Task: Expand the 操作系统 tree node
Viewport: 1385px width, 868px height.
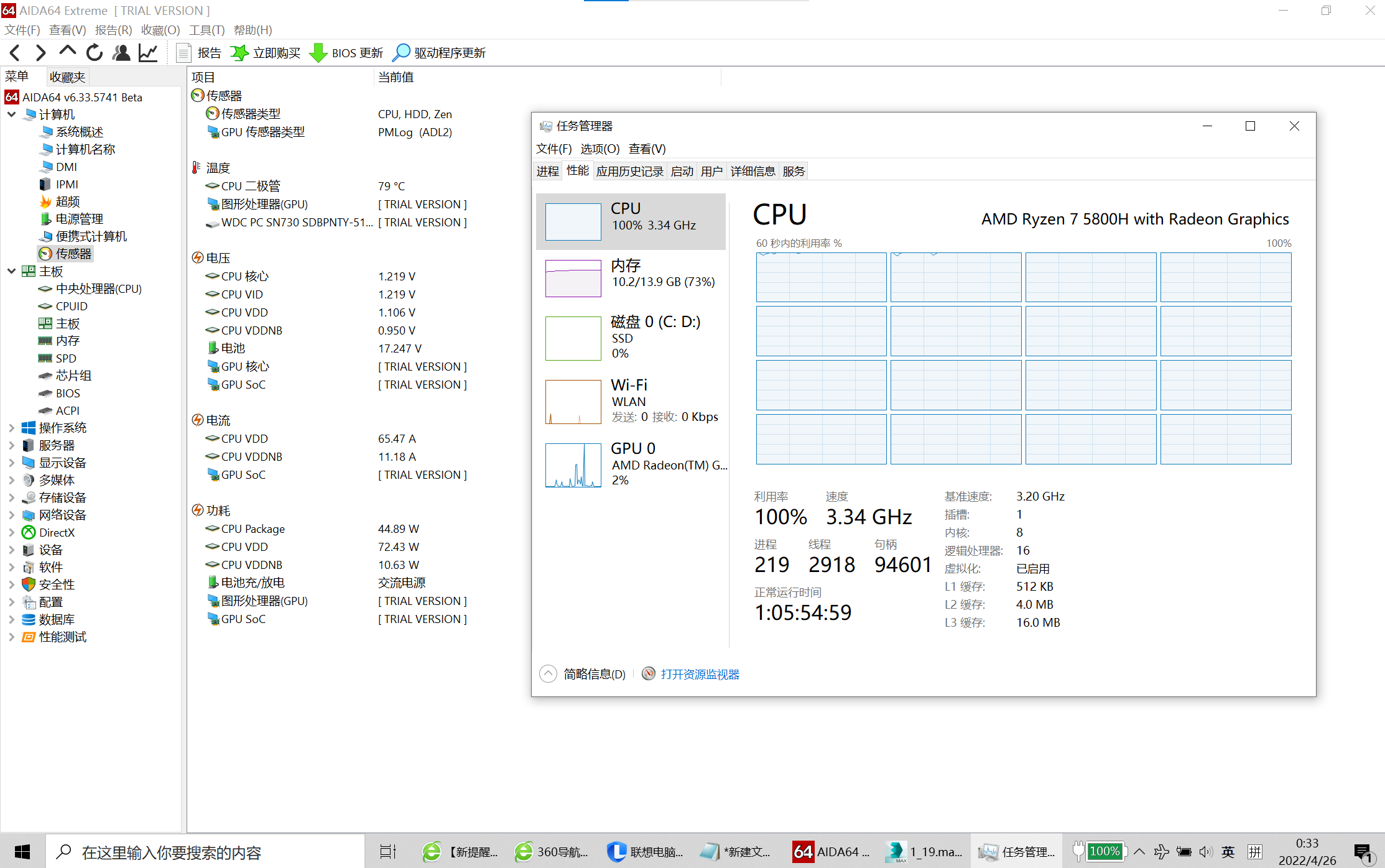Action: (x=11, y=428)
